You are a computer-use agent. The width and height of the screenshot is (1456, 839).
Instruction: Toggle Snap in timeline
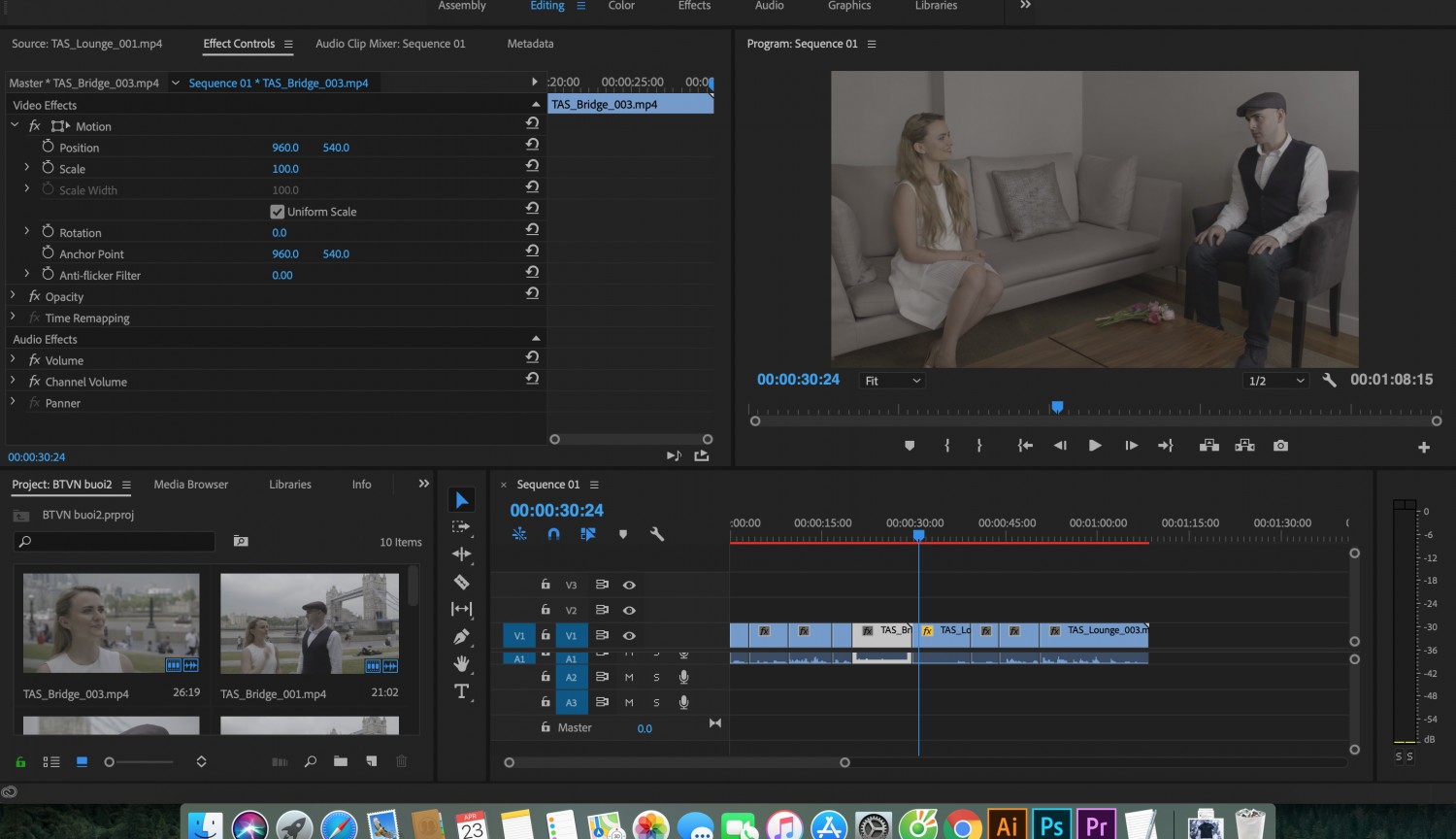point(553,534)
